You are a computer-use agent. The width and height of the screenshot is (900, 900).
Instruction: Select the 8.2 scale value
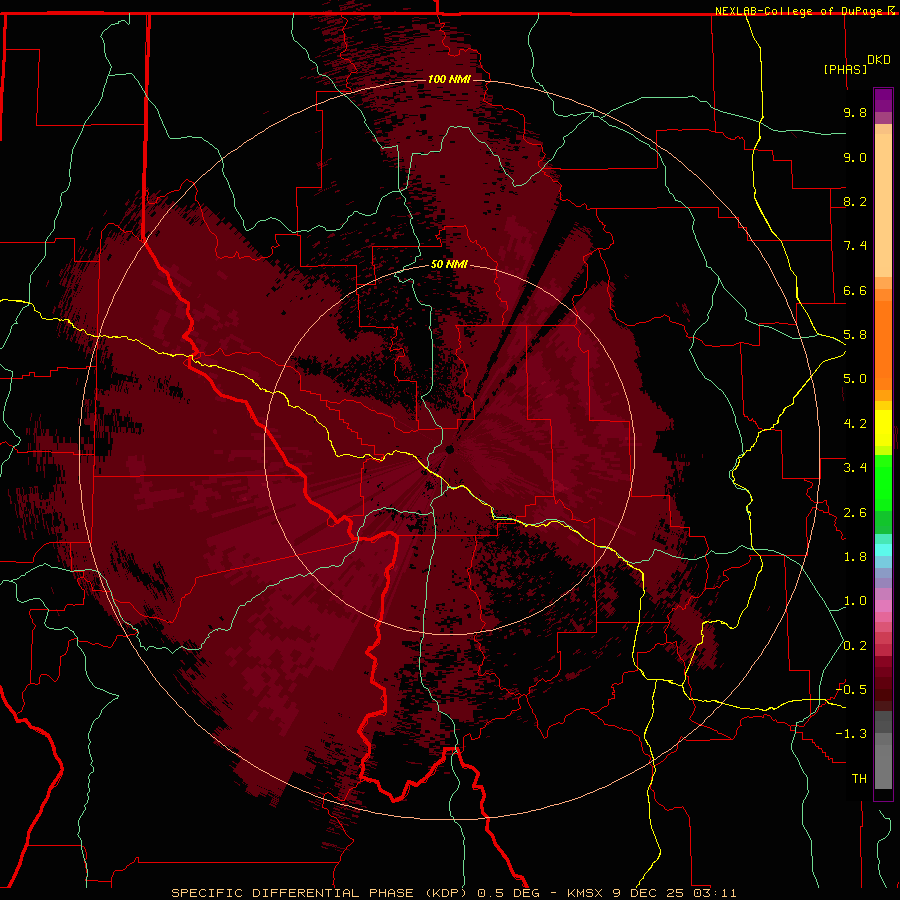[855, 201]
